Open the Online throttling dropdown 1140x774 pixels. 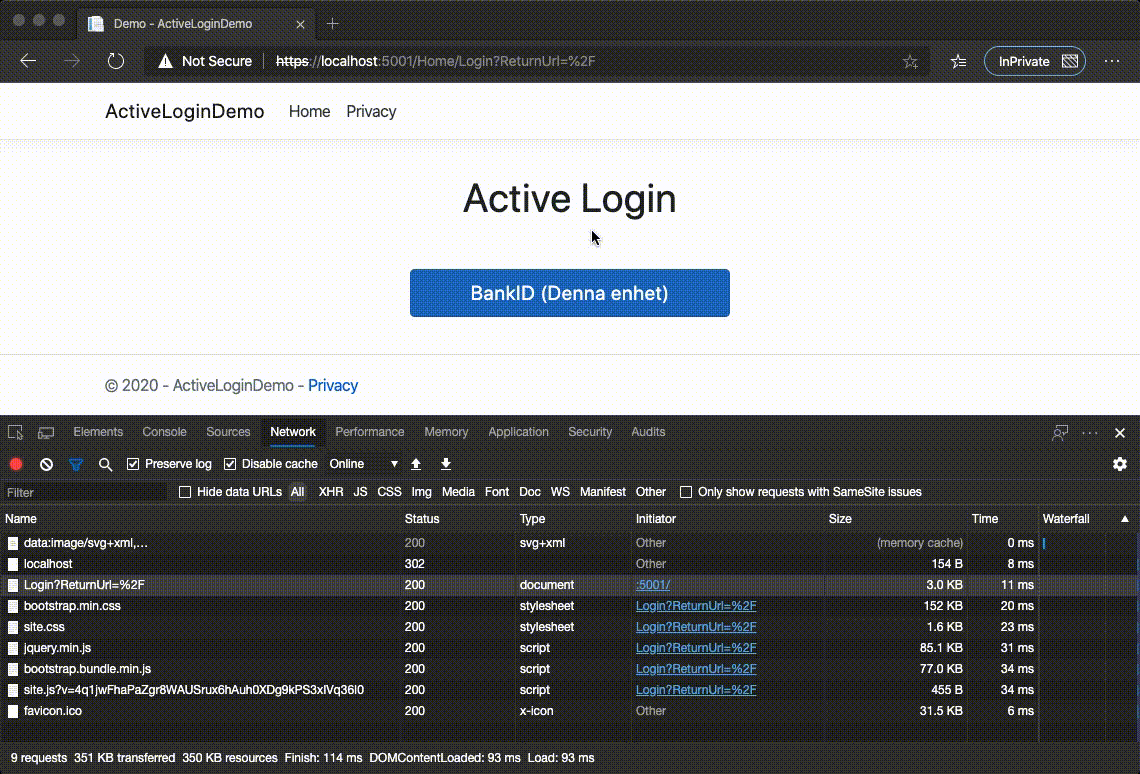364,464
